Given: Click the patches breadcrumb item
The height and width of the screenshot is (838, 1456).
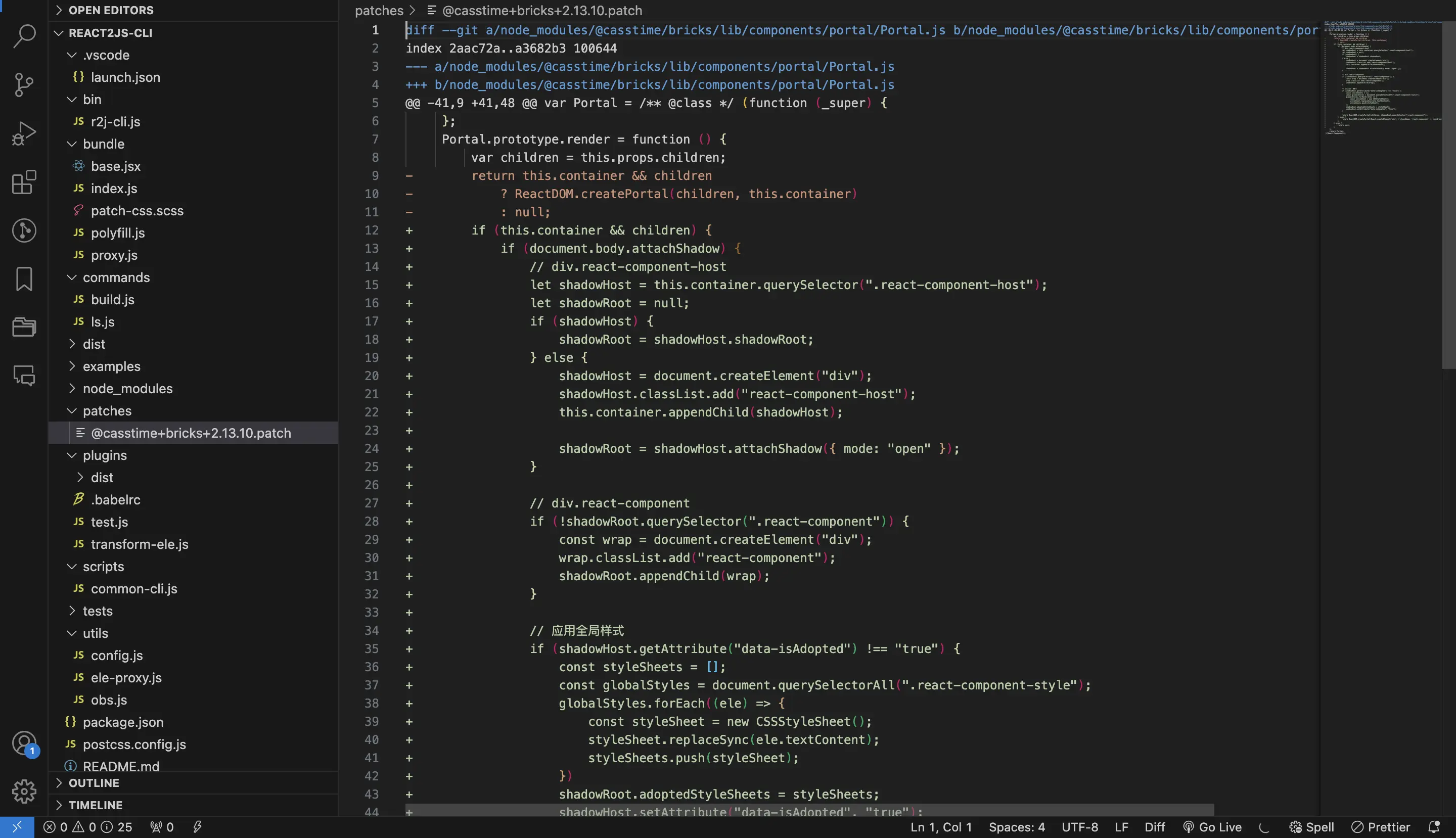Looking at the screenshot, I should [379, 10].
